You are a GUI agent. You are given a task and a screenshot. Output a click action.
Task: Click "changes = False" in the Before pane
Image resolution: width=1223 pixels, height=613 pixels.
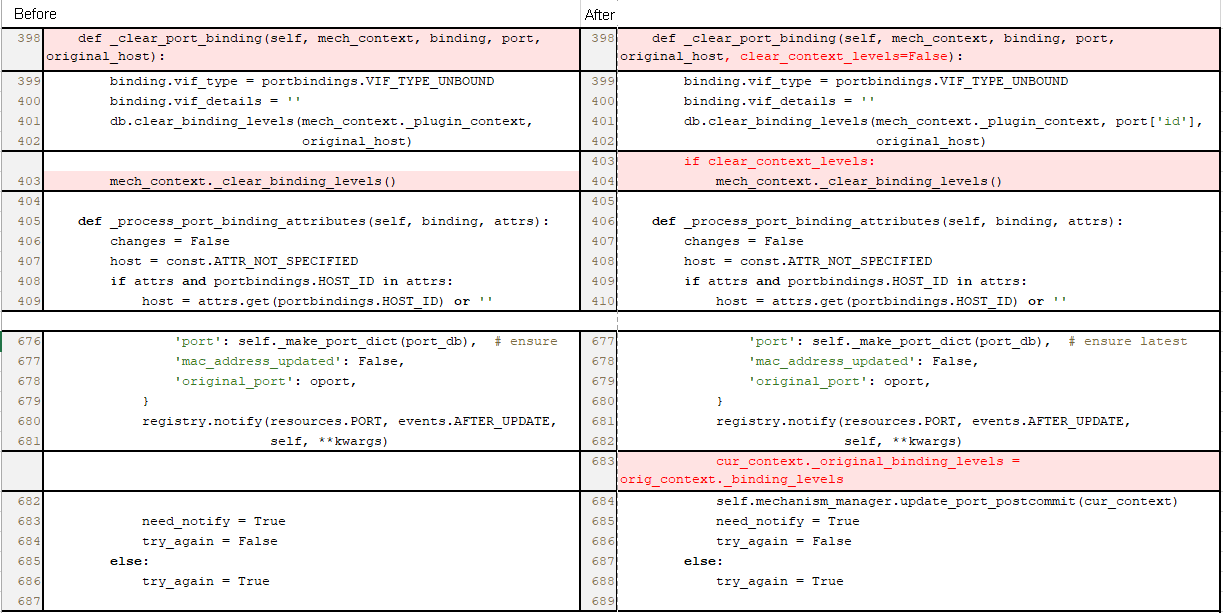pyautogui.click(x=170, y=241)
